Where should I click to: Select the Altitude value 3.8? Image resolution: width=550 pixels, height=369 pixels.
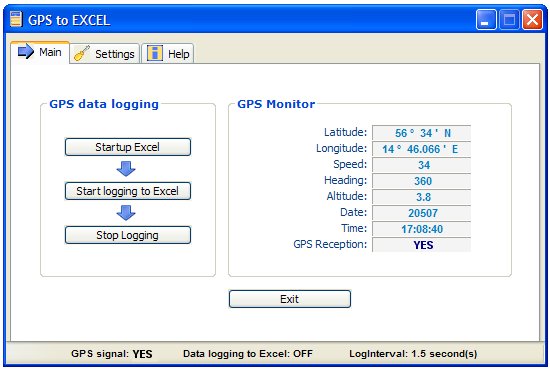pos(421,197)
